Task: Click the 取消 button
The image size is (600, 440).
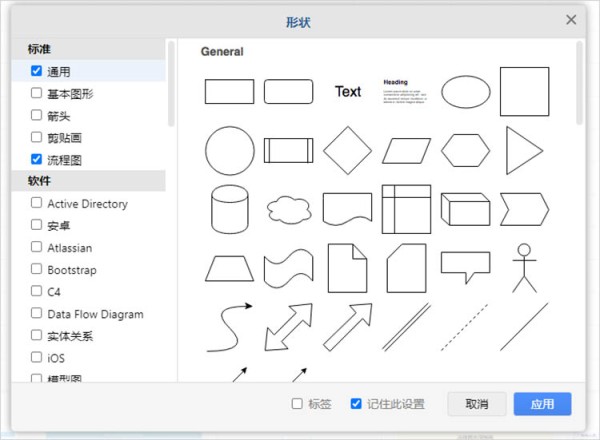Action: tap(477, 404)
